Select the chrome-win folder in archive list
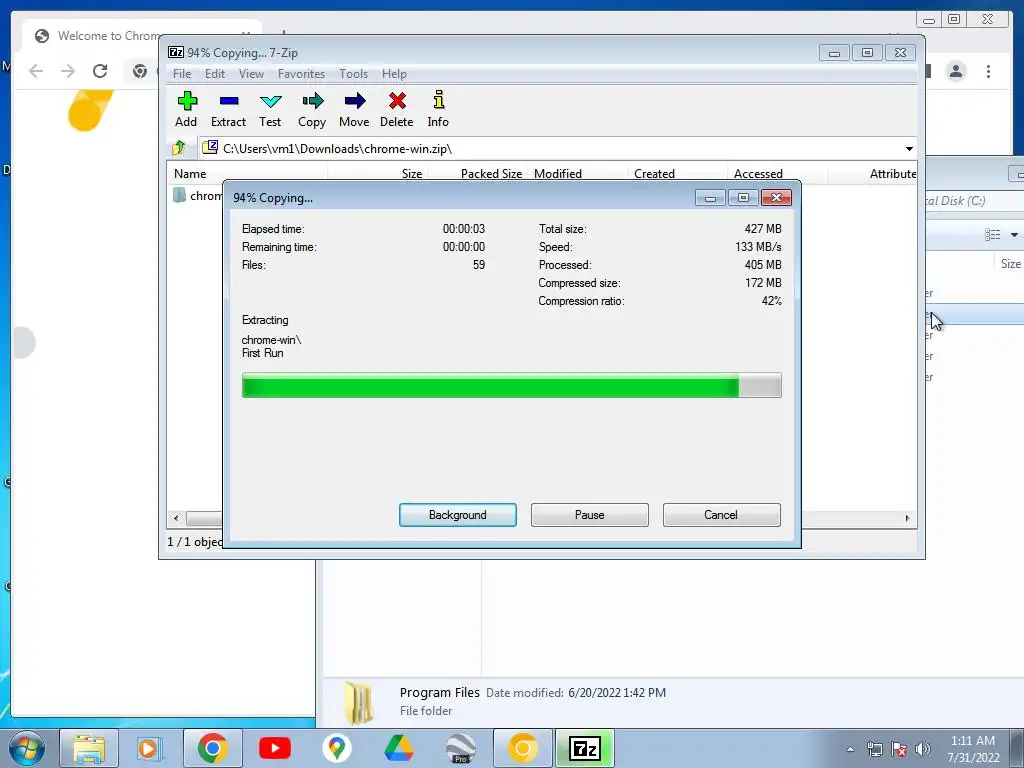1024x768 pixels. point(197,195)
